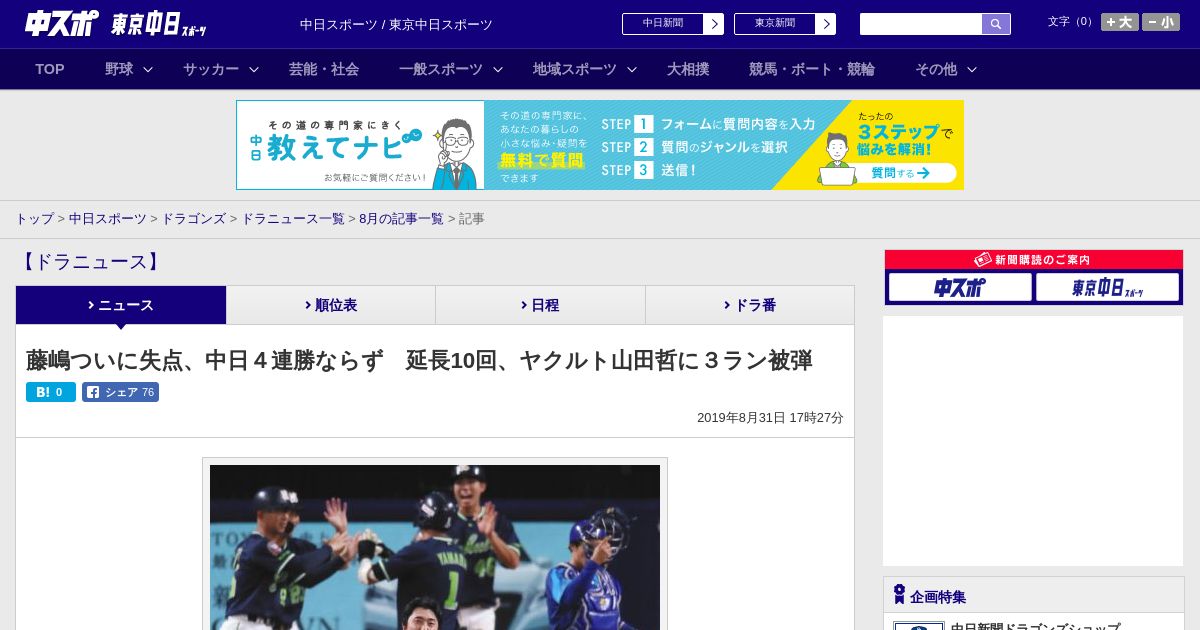Select the ニュース tab
Image resolution: width=1200 pixels, height=630 pixels.
(x=121, y=305)
